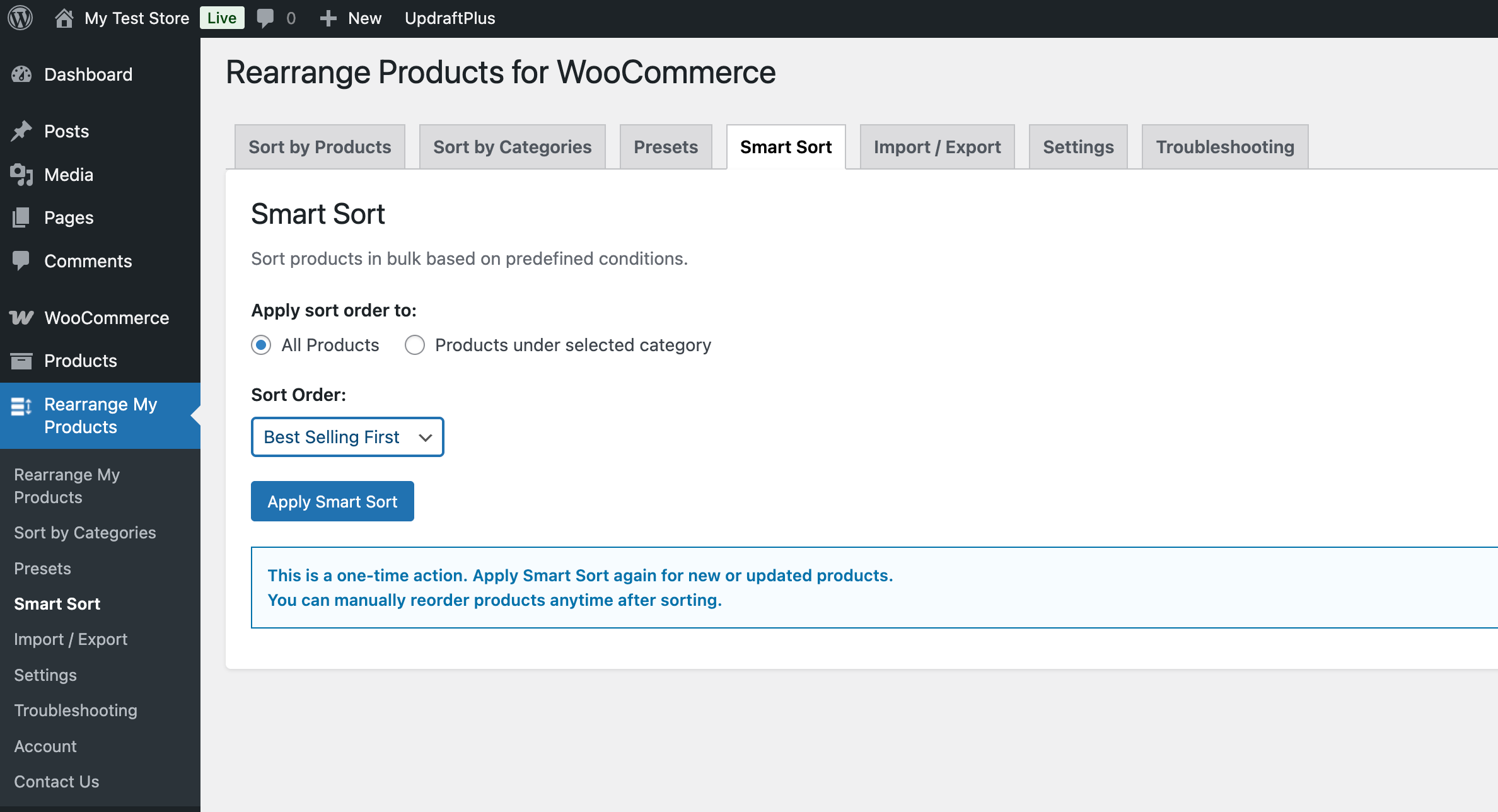Open Media library via its sidebar icon
The image size is (1498, 812).
[x=21, y=175]
